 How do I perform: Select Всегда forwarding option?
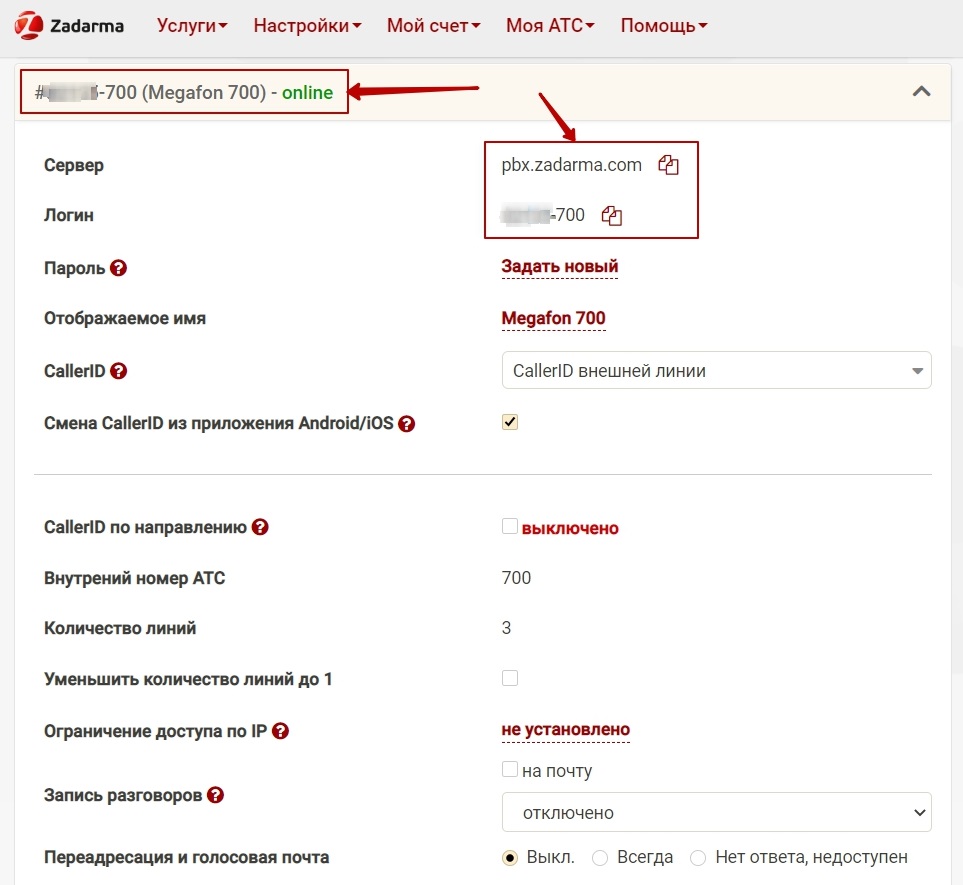point(600,857)
